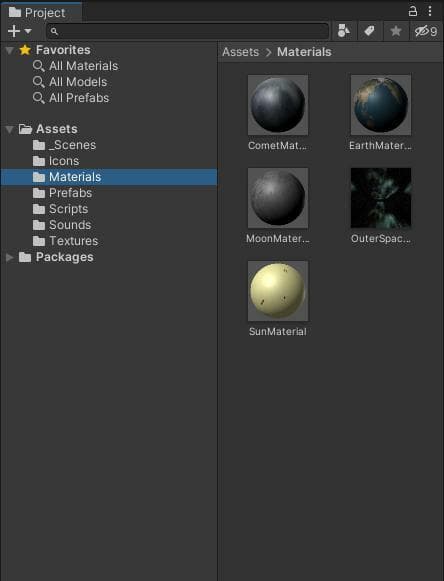Click the Scripts folder icon
The image size is (444, 581).
coord(39,209)
